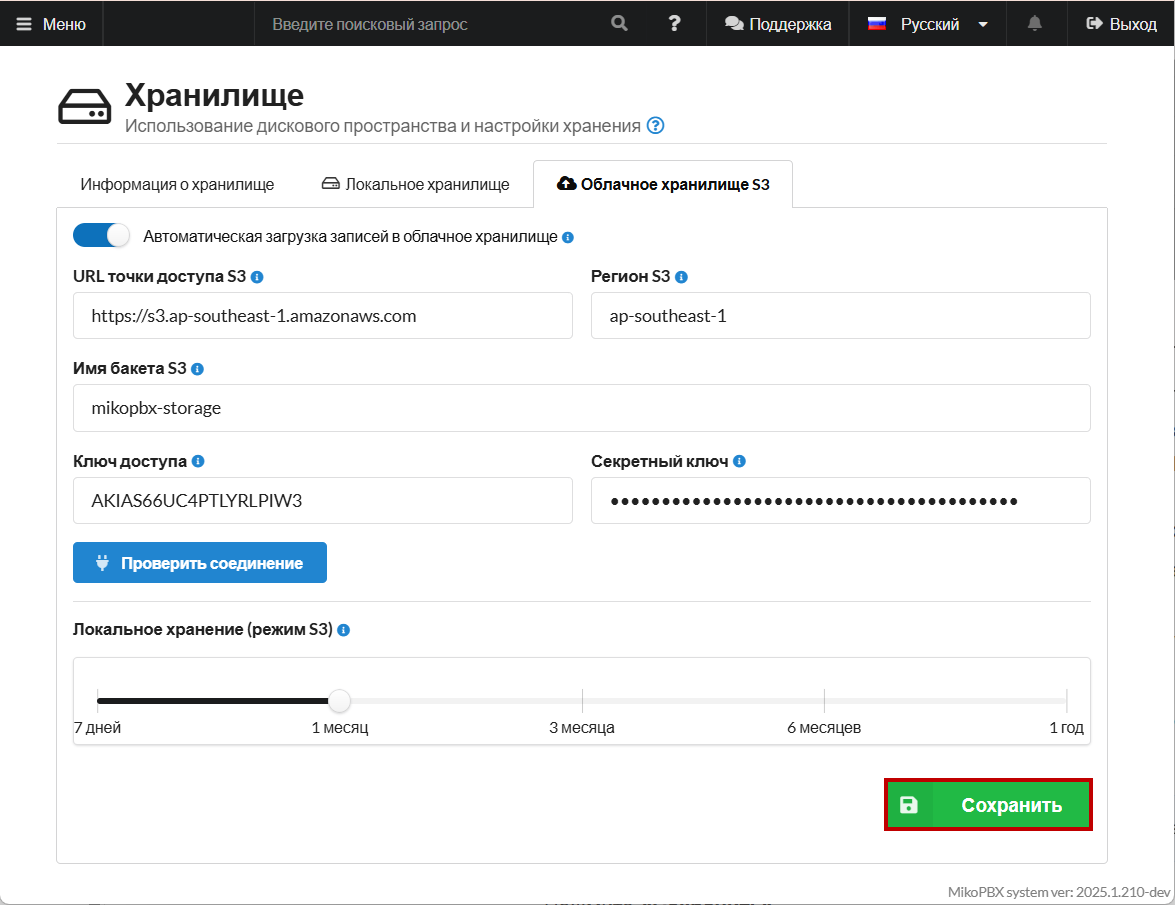Click the notifications bell icon
The width and height of the screenshot is (1175, 905).
click(1035, 24)
